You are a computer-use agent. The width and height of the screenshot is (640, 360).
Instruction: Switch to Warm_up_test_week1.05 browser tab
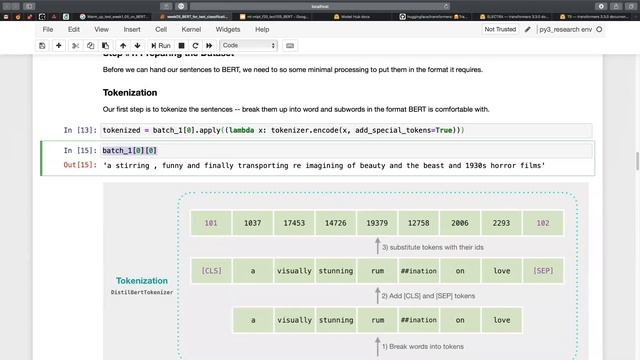(x=114, y=17)
